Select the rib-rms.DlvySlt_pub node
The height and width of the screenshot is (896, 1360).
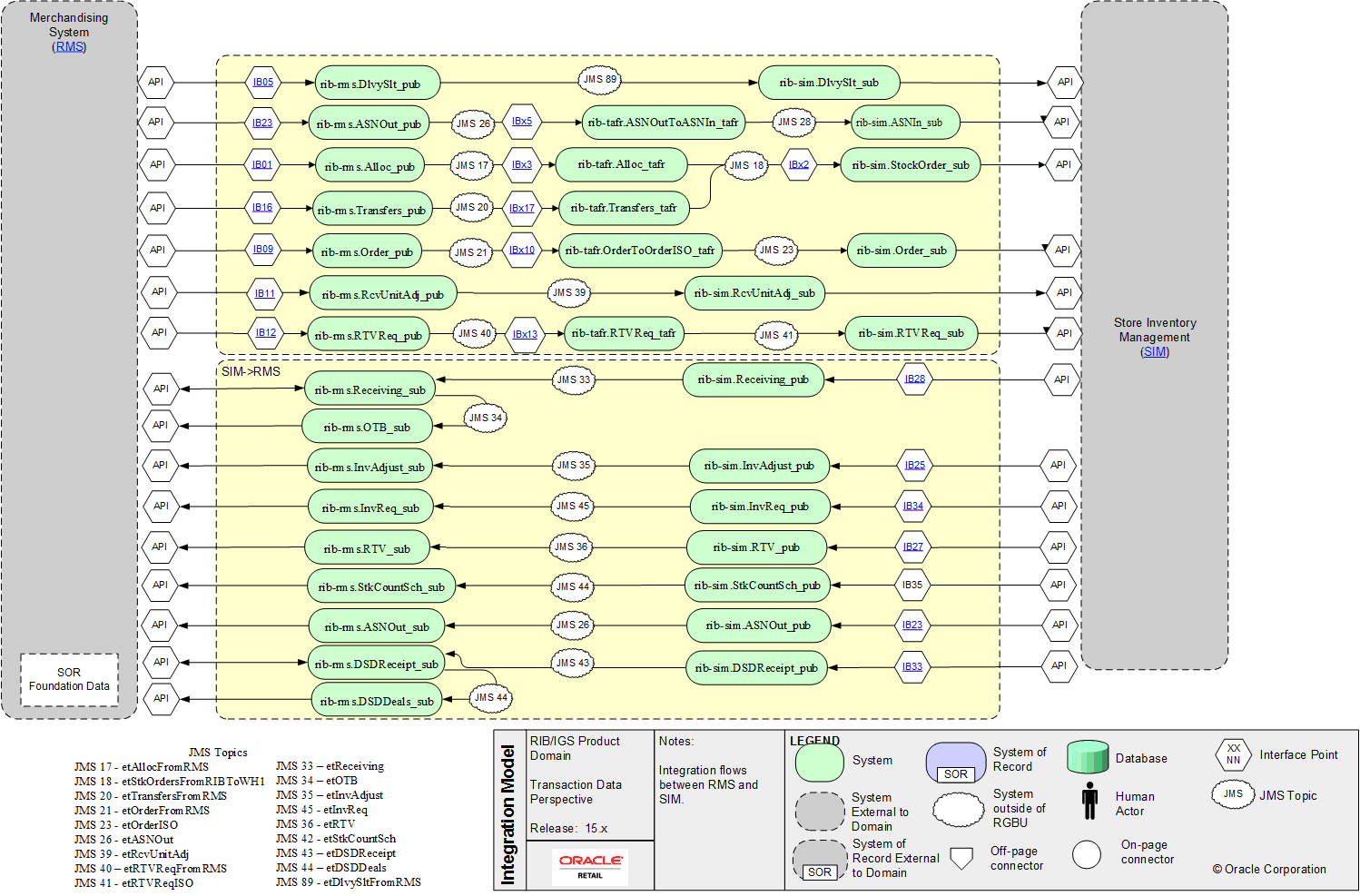(378, 84)
